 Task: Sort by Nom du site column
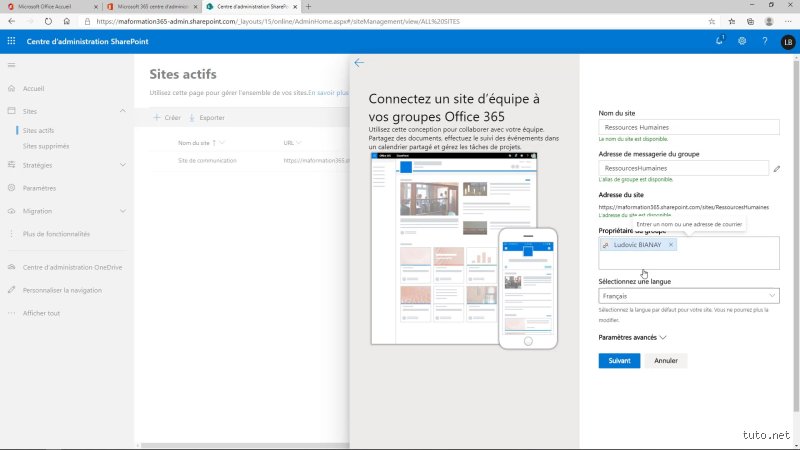click(x=194, y=143)
